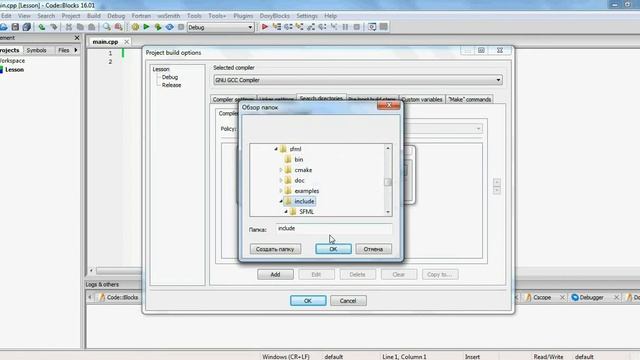Open the Selected compiler GNU GCC dropdown

point(358,80)
